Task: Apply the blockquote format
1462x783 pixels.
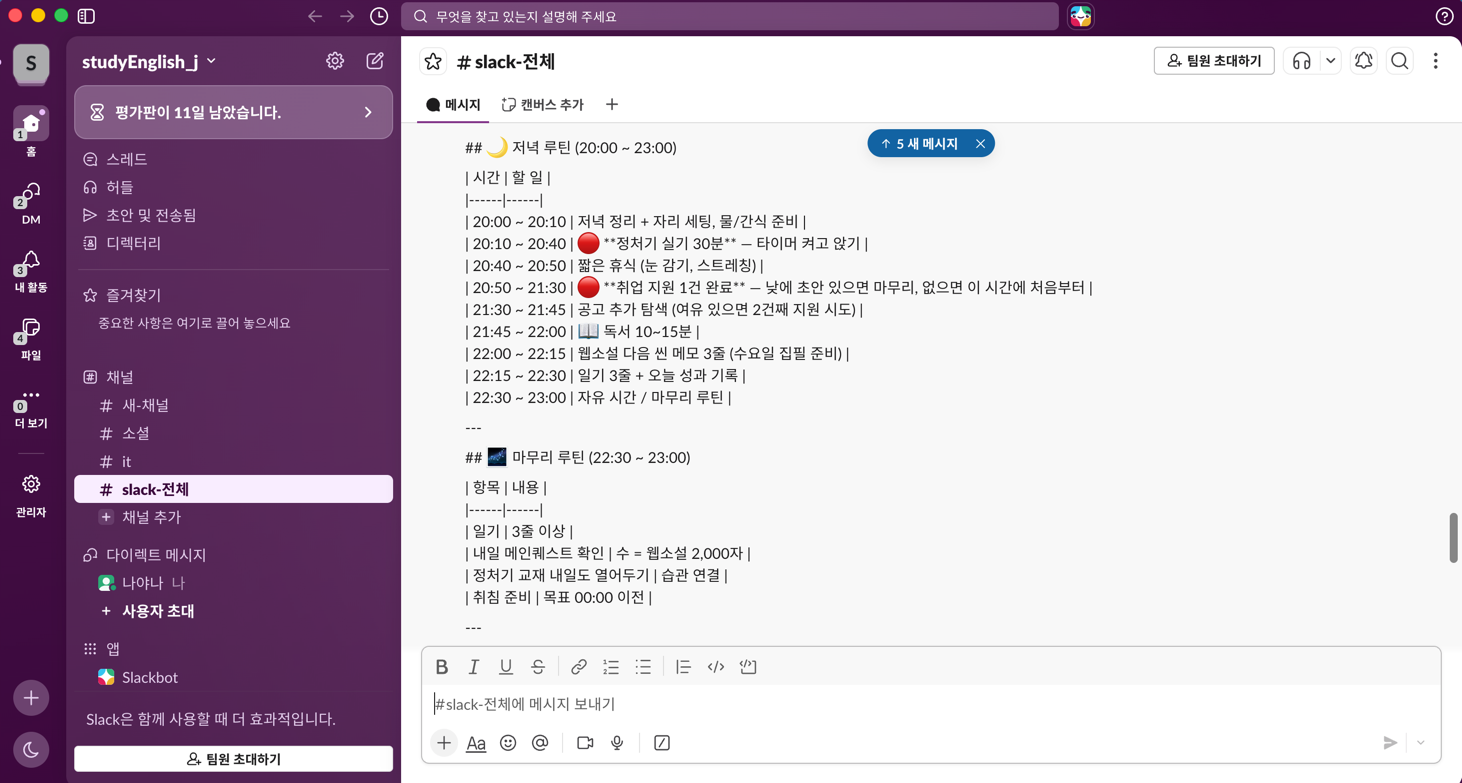Action: [683, 667]
